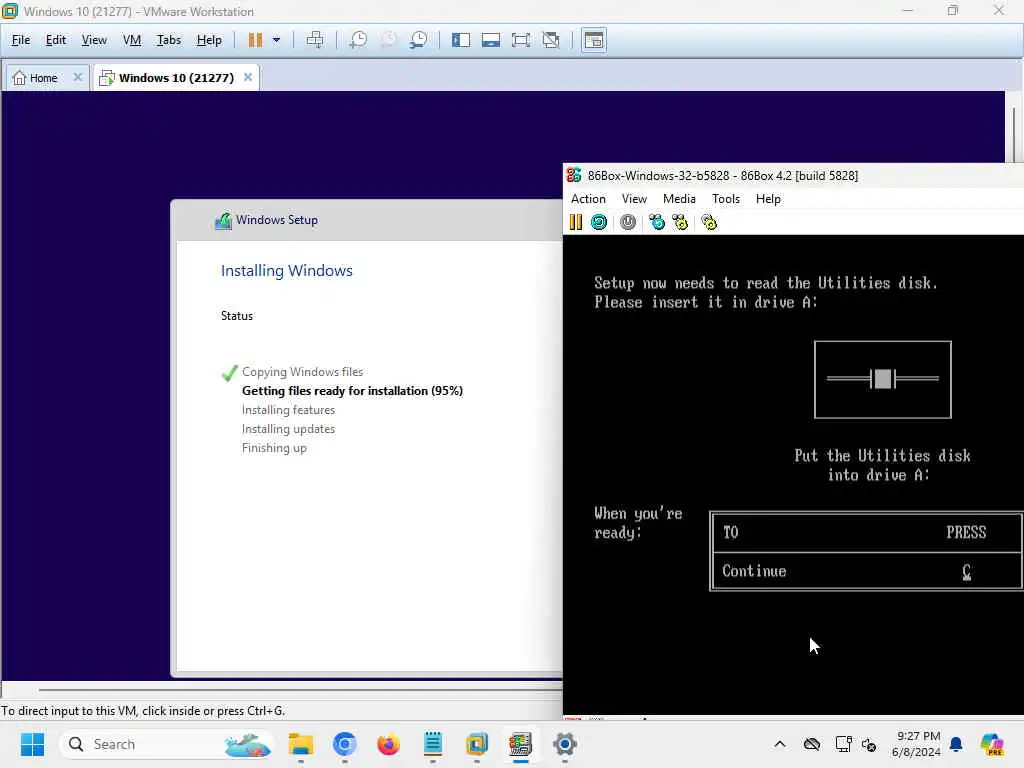
Task: Click the VM view horizontal scrollbar
Action: [x=300, y=689]
